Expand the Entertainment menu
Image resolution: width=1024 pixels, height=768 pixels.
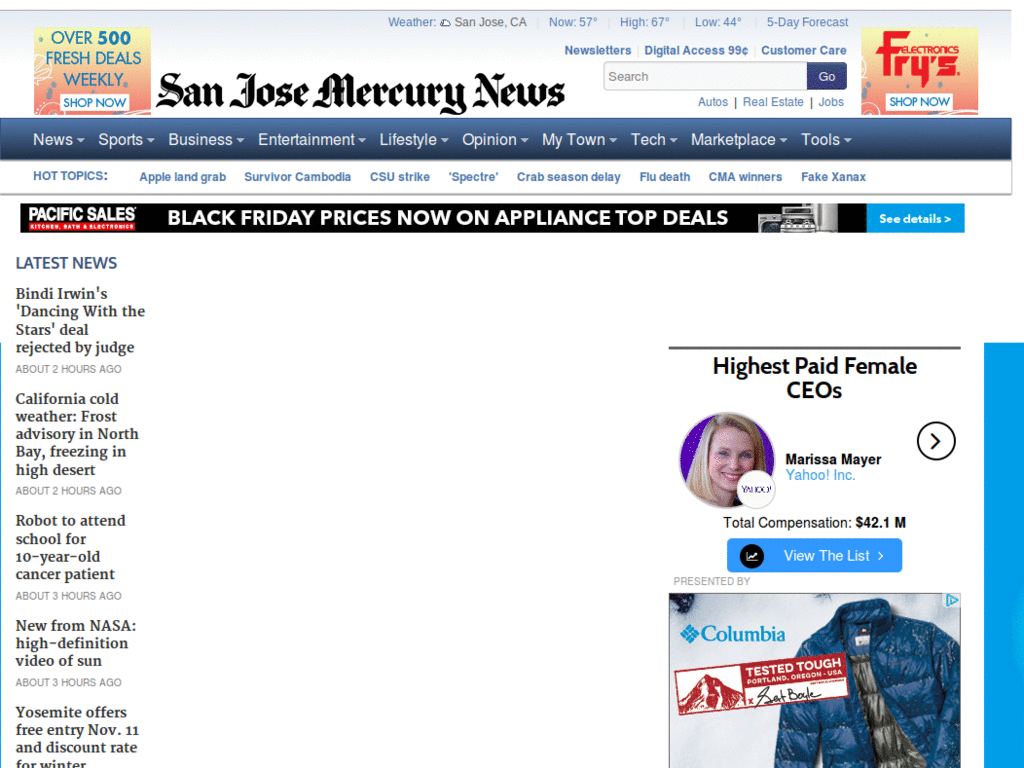point(312,140)
